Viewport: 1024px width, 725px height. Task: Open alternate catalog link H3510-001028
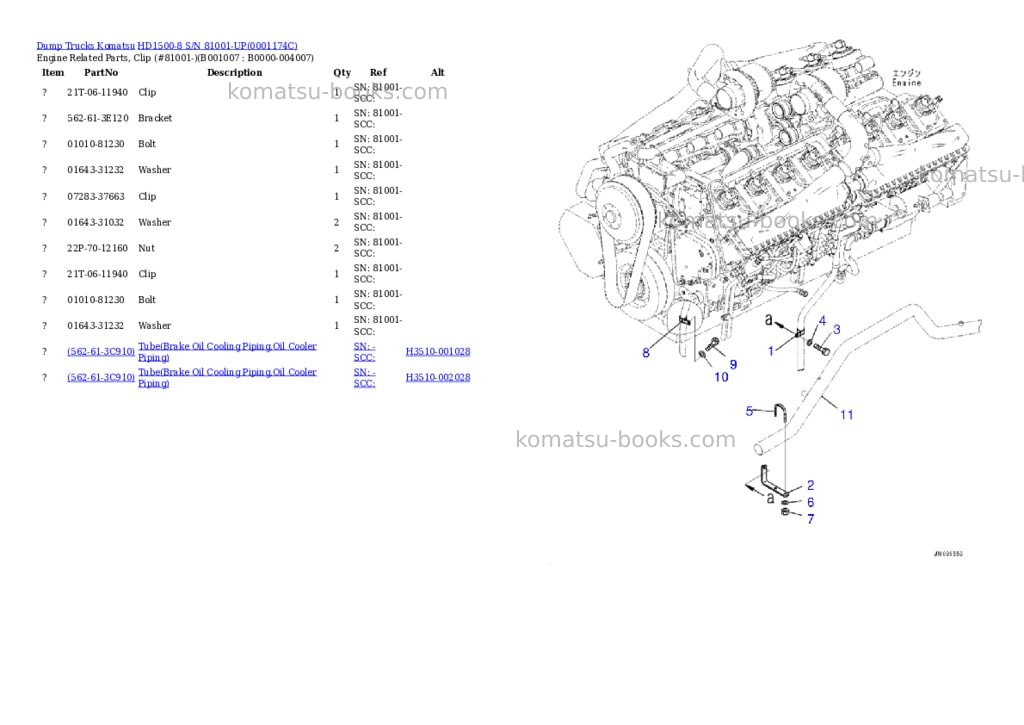(438, 351)
